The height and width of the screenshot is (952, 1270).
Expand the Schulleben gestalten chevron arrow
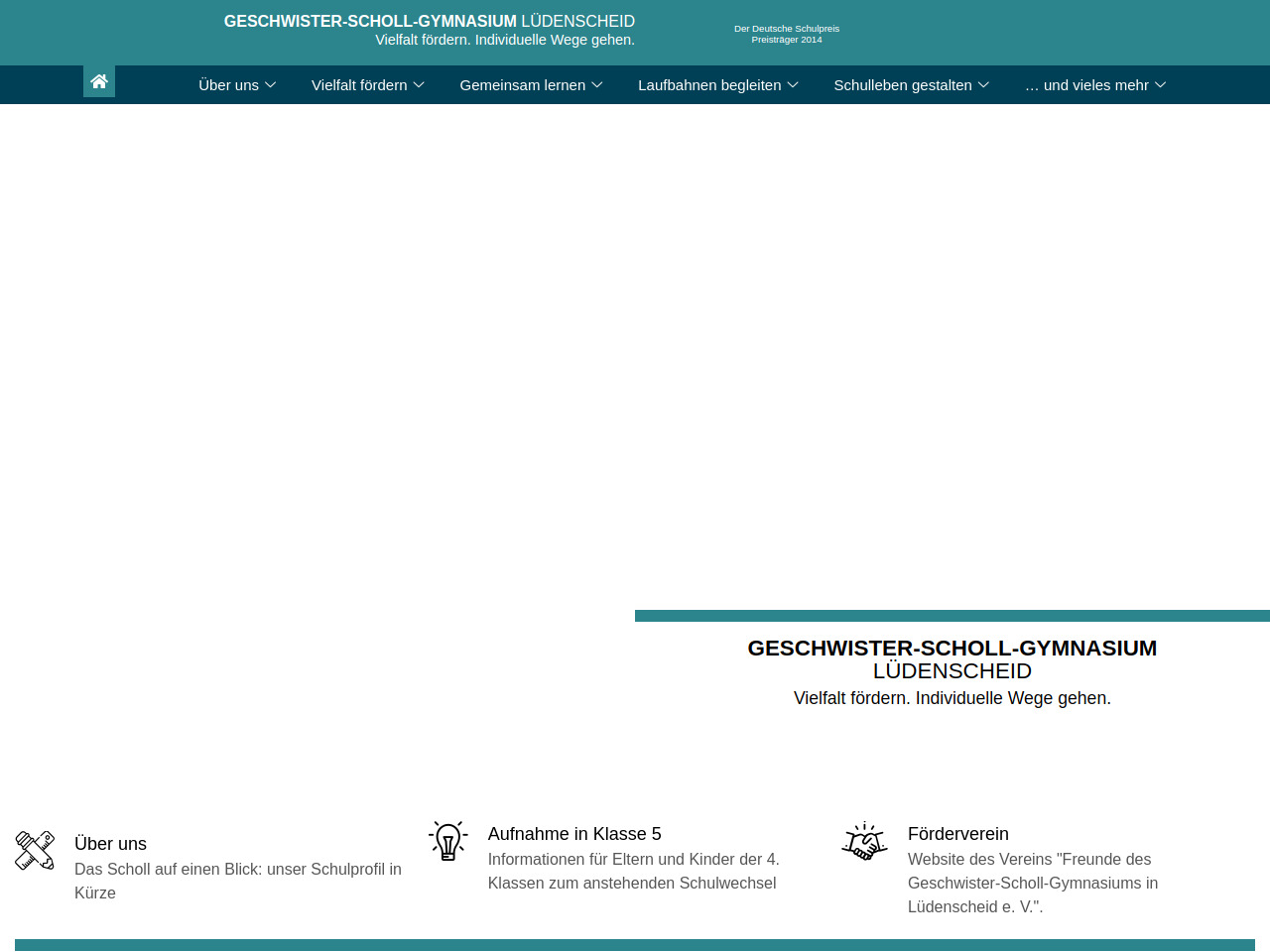click(x=983, y=85)
